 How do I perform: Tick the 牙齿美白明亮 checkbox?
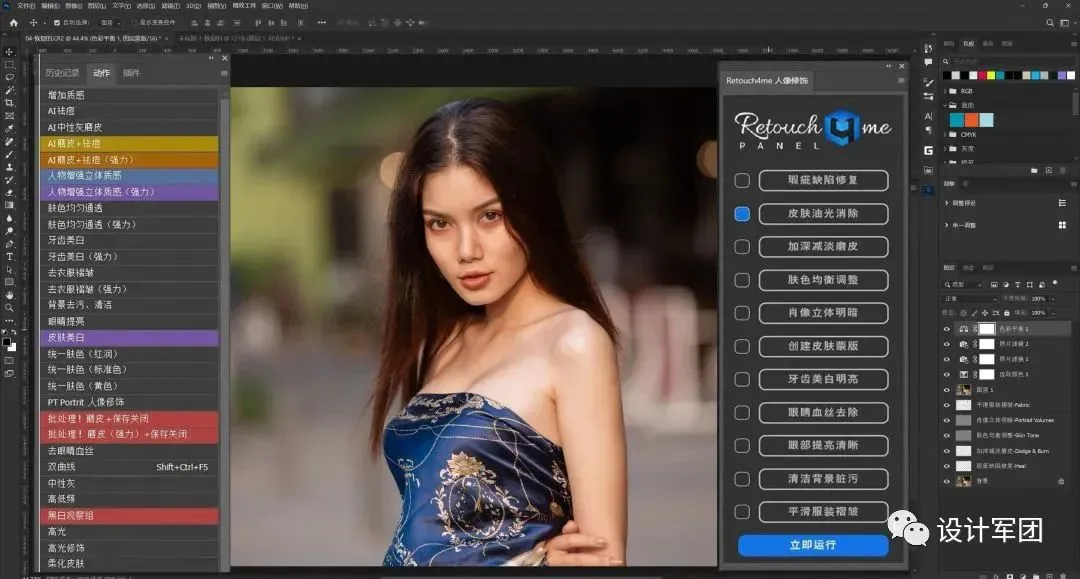pos(742,379)
